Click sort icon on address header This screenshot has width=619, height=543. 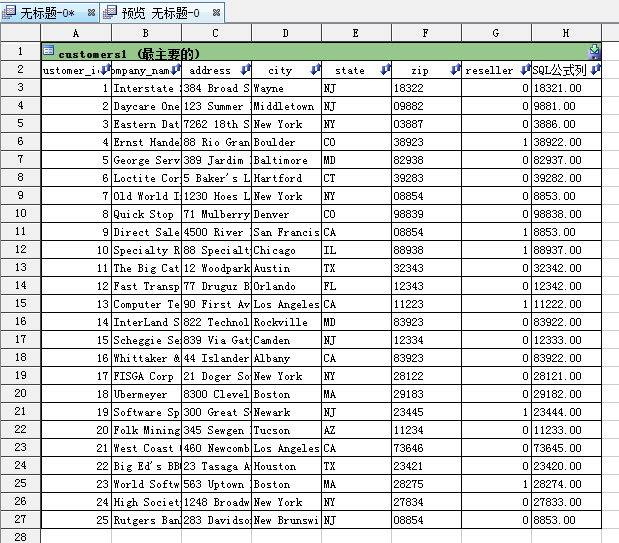pyautogui.click(x=246, y=70)
